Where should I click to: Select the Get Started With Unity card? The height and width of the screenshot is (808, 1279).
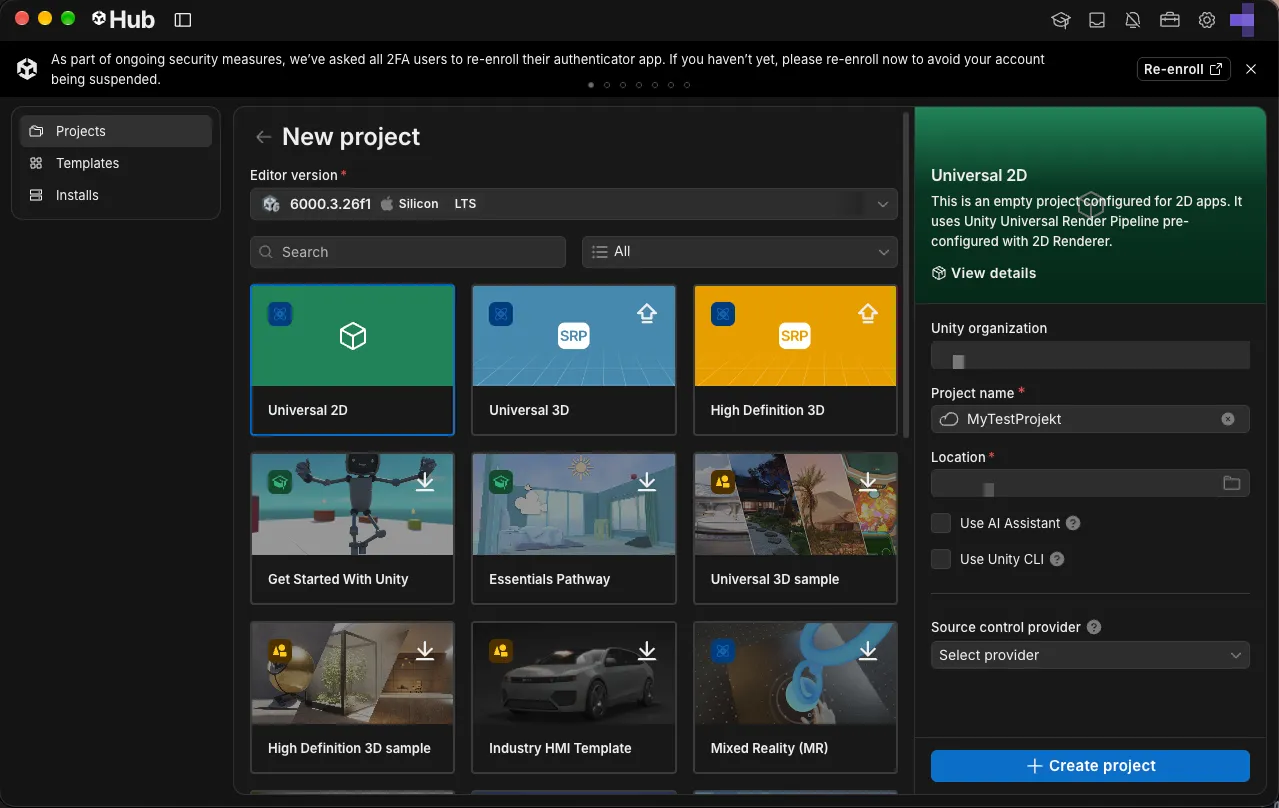(352, 529)
